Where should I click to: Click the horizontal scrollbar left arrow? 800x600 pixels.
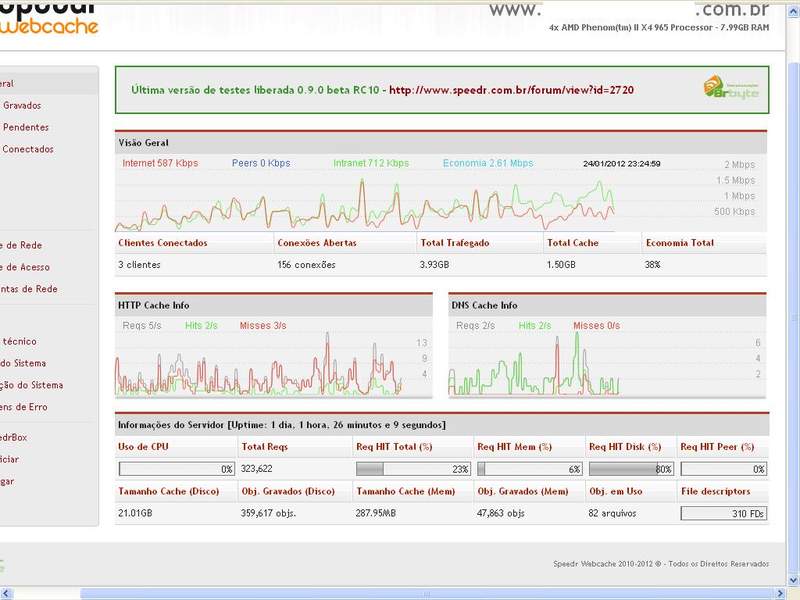[5, 594]
